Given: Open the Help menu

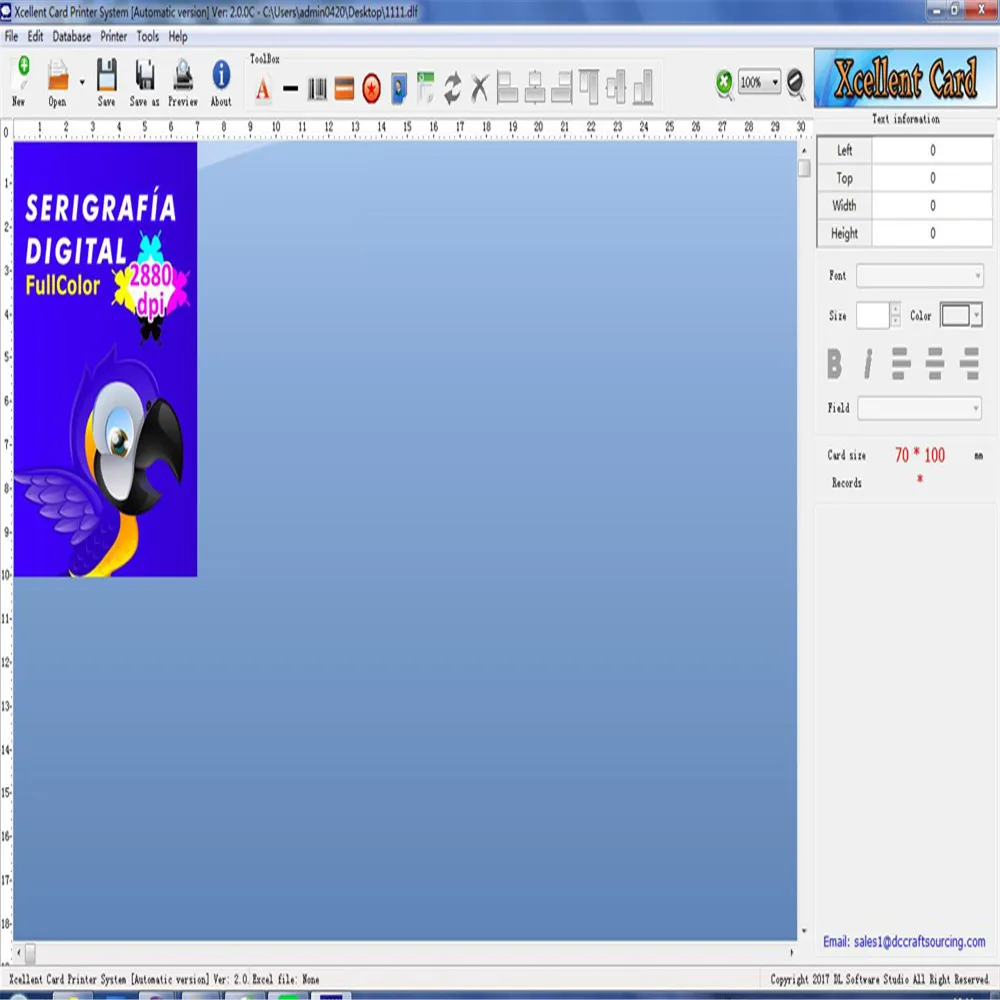Looking at the screenshot, I should [x=178, y=36].
